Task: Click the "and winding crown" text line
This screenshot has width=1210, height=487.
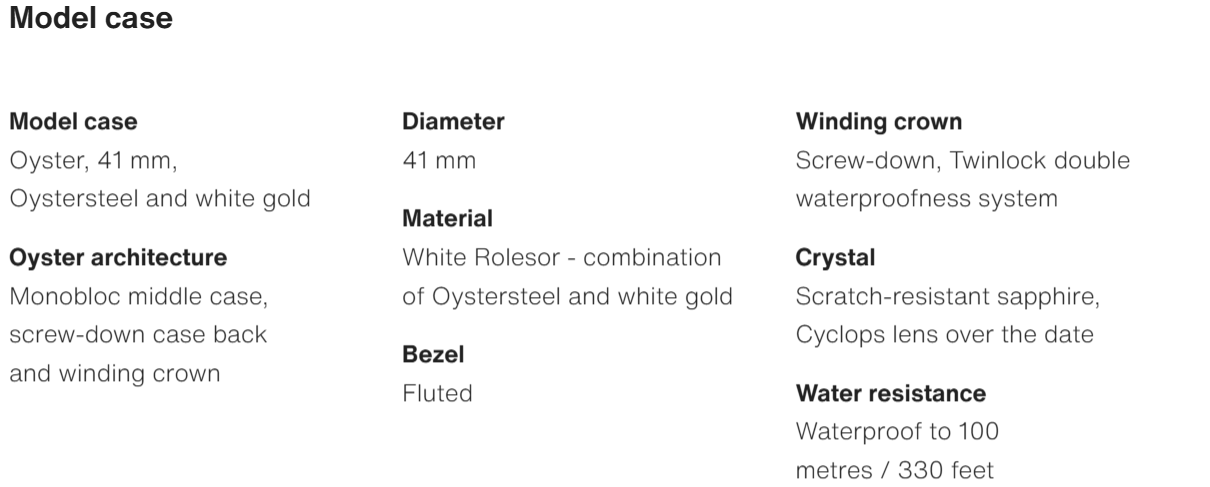Action: pyautogui.click(x=115, y=372)
